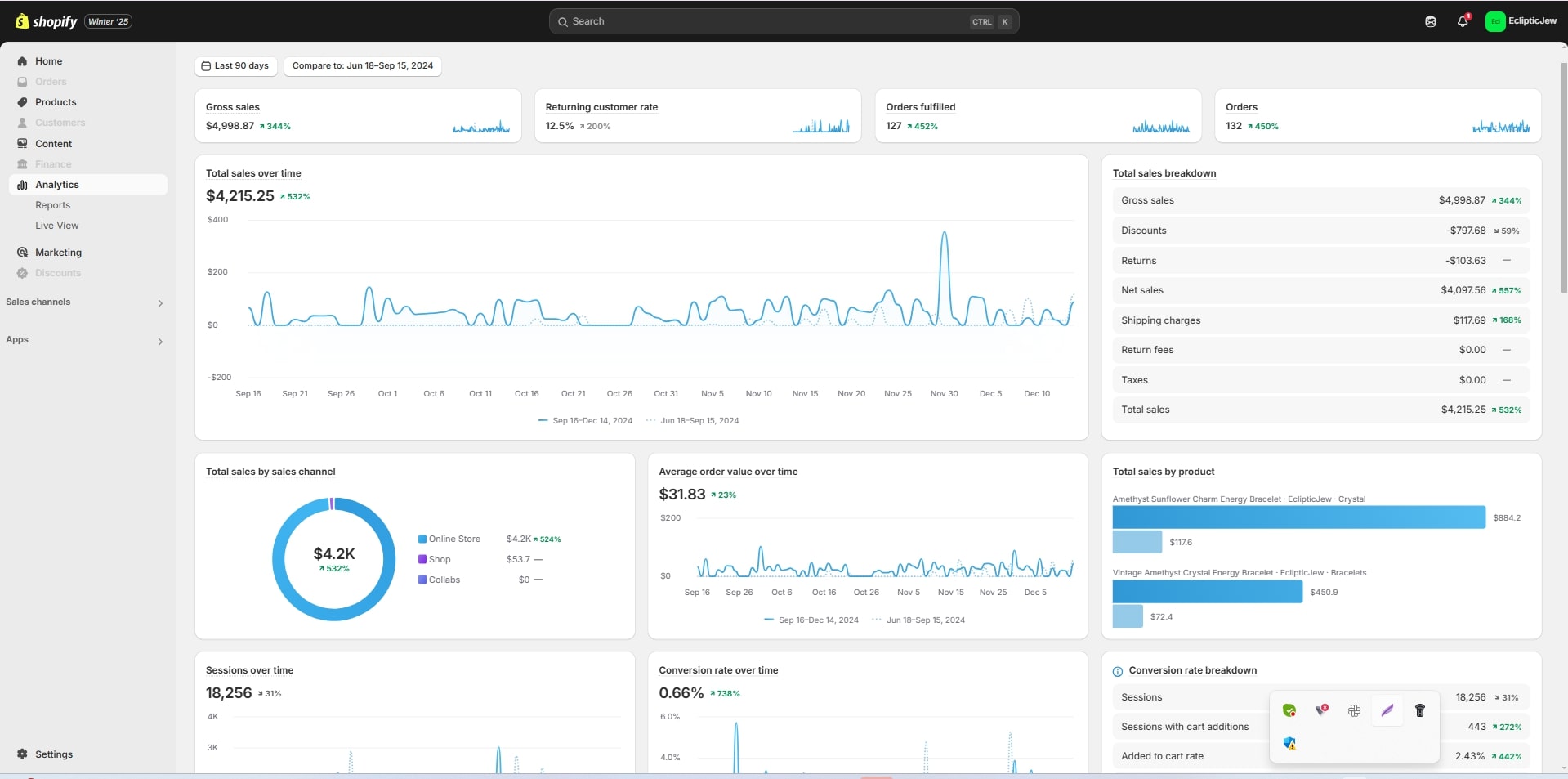Click the Slack icon in the system tray popup

1354,710
